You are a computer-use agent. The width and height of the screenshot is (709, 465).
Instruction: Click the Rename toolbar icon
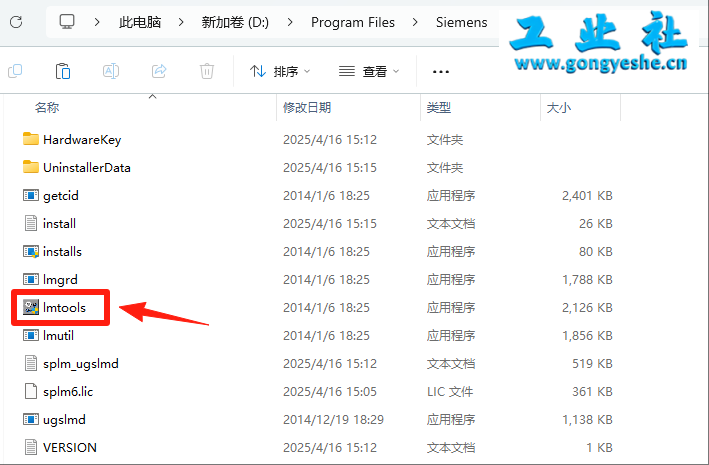(x=111, y=71)
